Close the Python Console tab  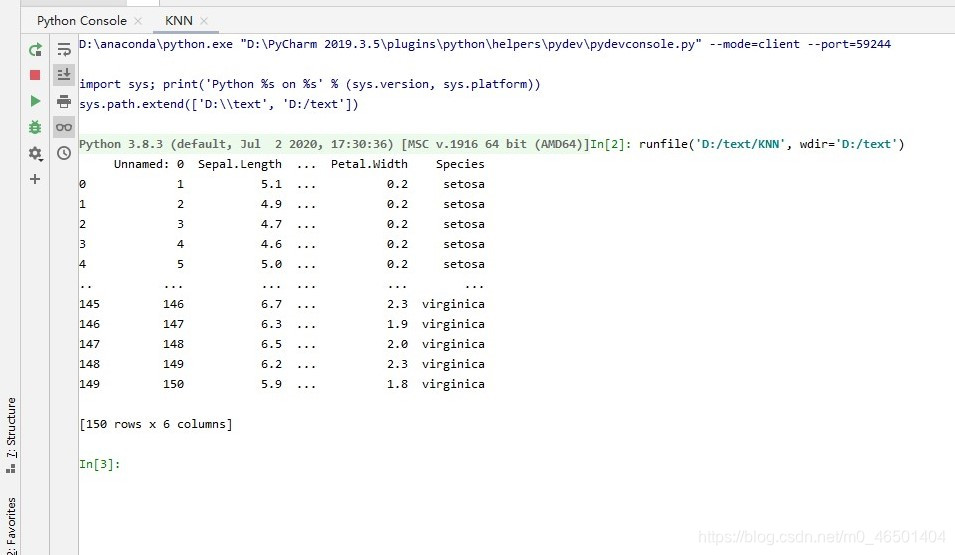[138, 21]
